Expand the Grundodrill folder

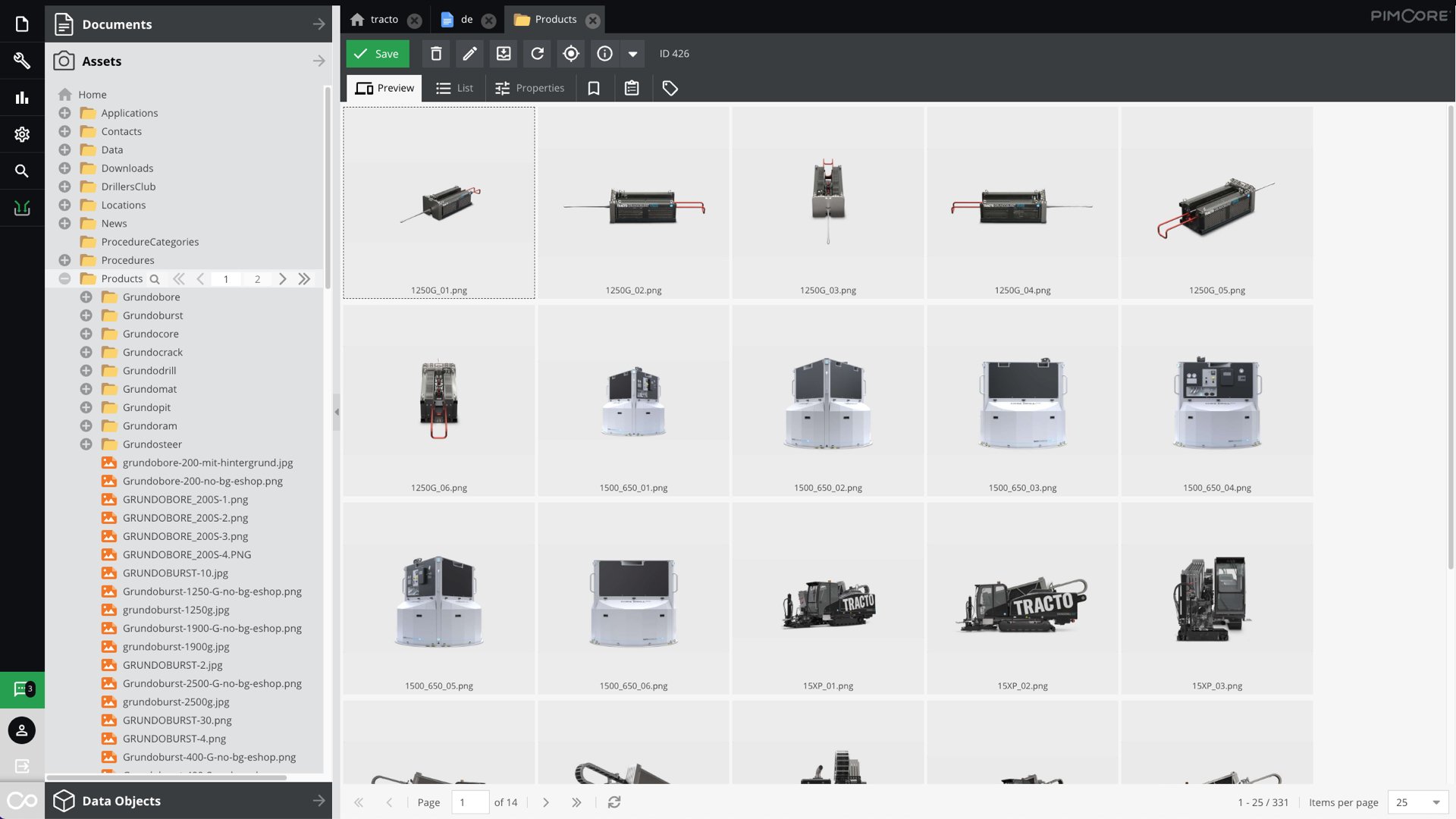pyautogui.click(x=86, y=371)
